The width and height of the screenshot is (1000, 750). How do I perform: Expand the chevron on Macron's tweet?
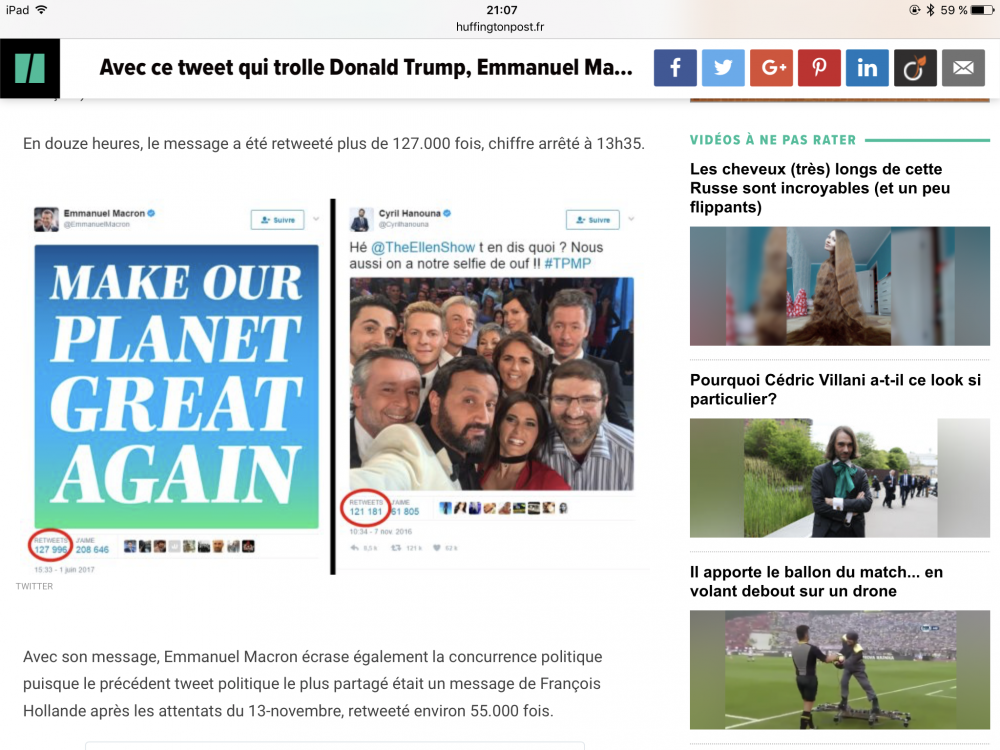click(316, 219)
